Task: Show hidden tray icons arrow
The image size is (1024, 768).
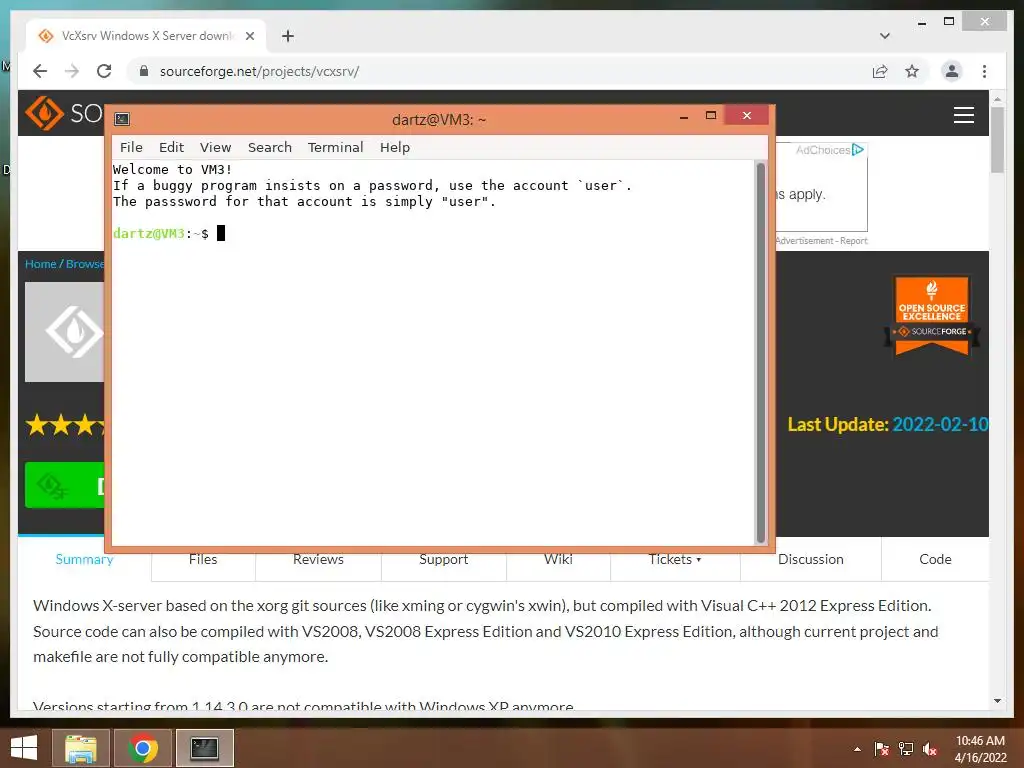Action: click(x=857, y=749)
